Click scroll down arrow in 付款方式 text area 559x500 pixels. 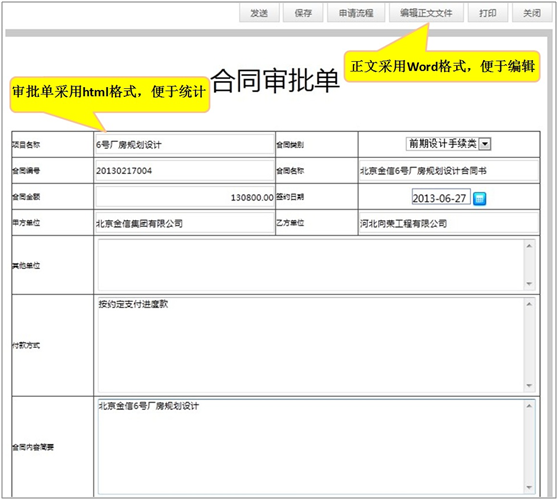(529, 386)
